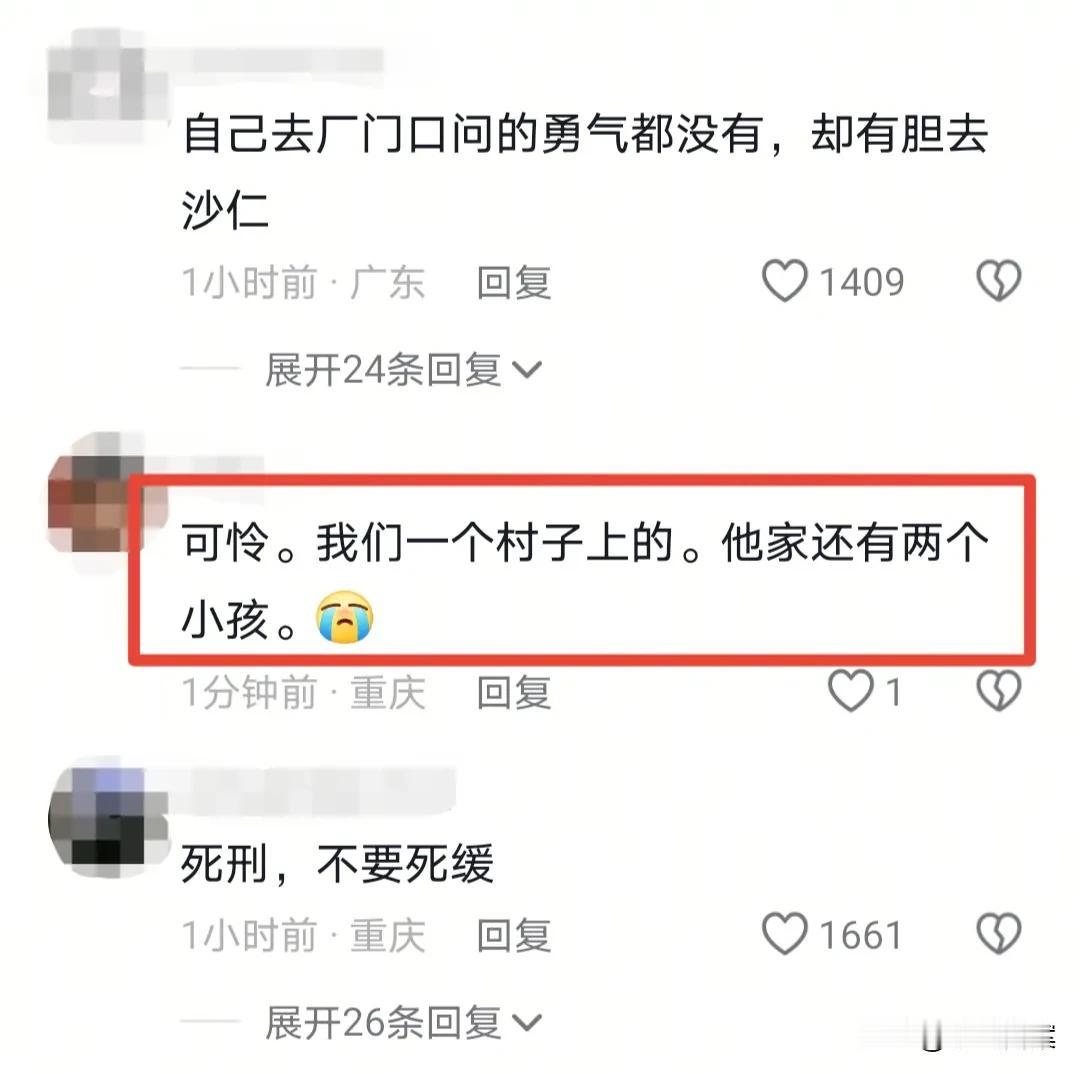This screenshot has height=1074, width=1080.
Task: Expand 26 replies under last comment
Action: coord(404,1022)
